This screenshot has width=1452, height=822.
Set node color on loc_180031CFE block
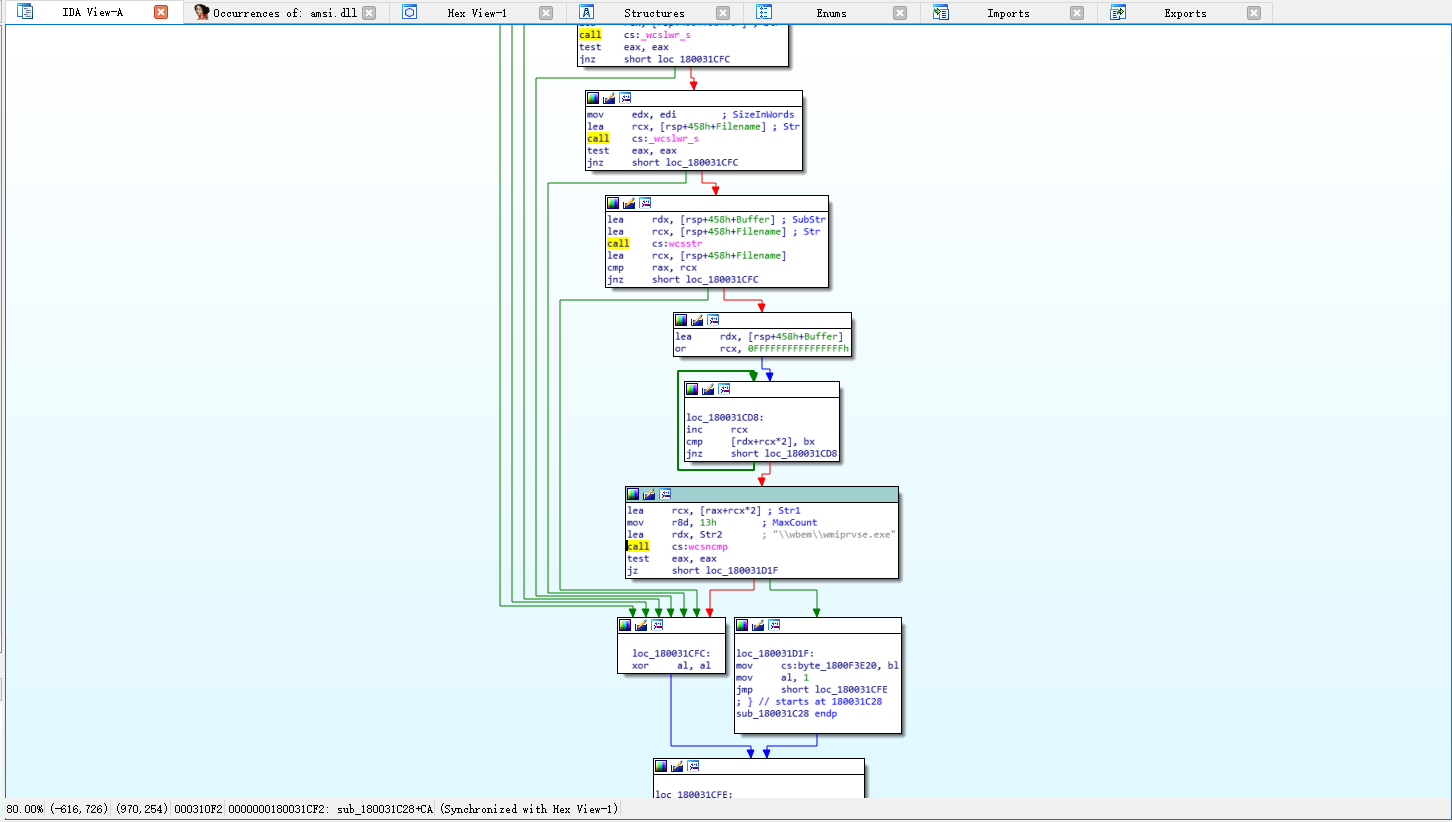tap(661, 766)
